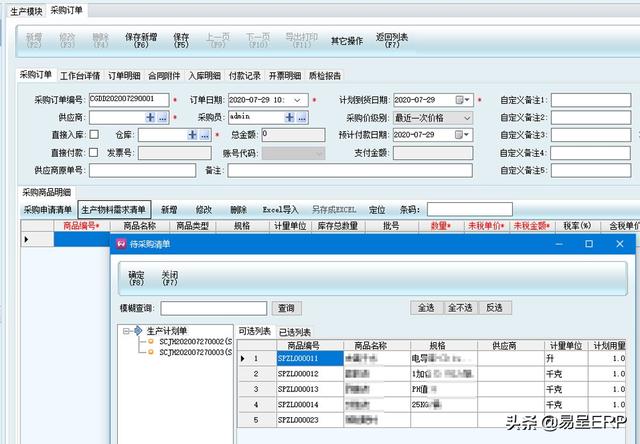Viewport: 640px width, 444px height.
Task: Open the 计划到货日期 calendar picker
Action: coord(461,100)
